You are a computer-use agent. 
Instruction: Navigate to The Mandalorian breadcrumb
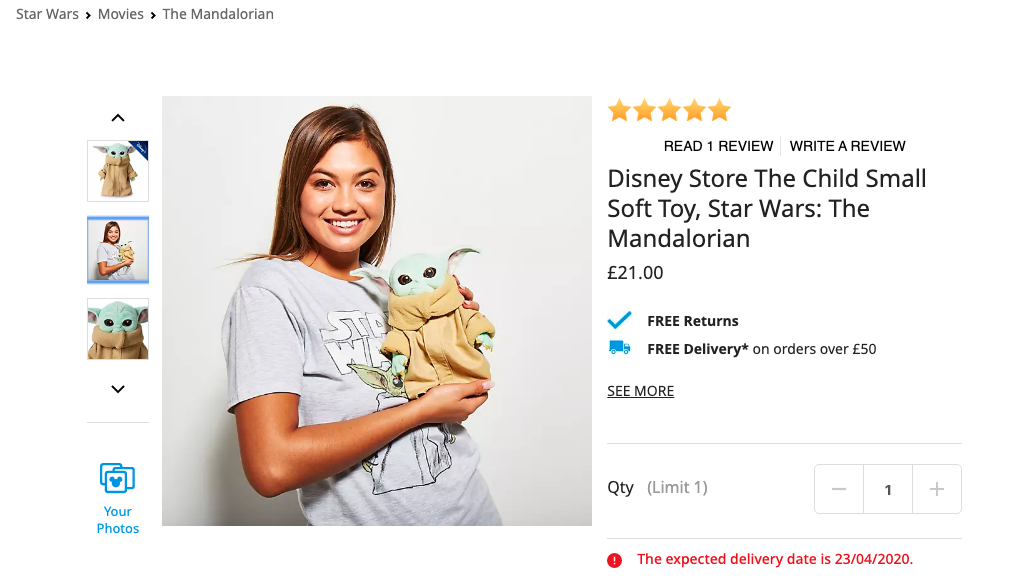[x=218, y=14]
